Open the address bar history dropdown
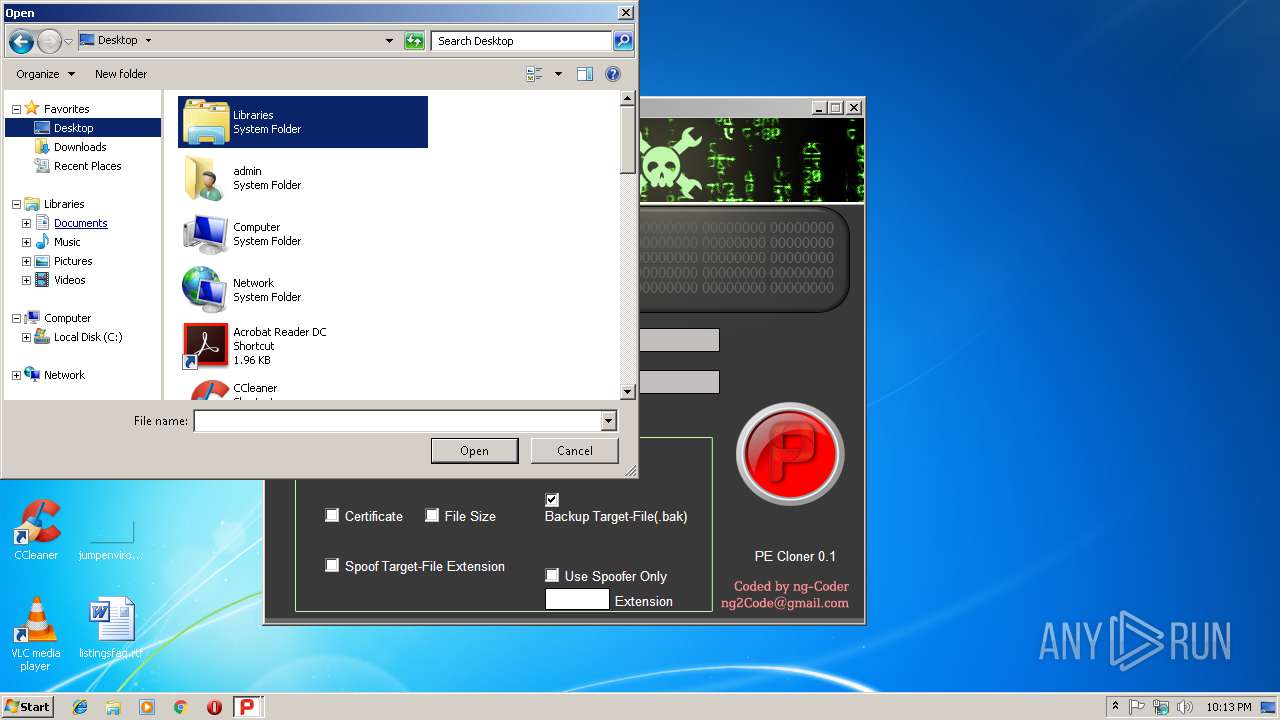 [x=389, y=41]
